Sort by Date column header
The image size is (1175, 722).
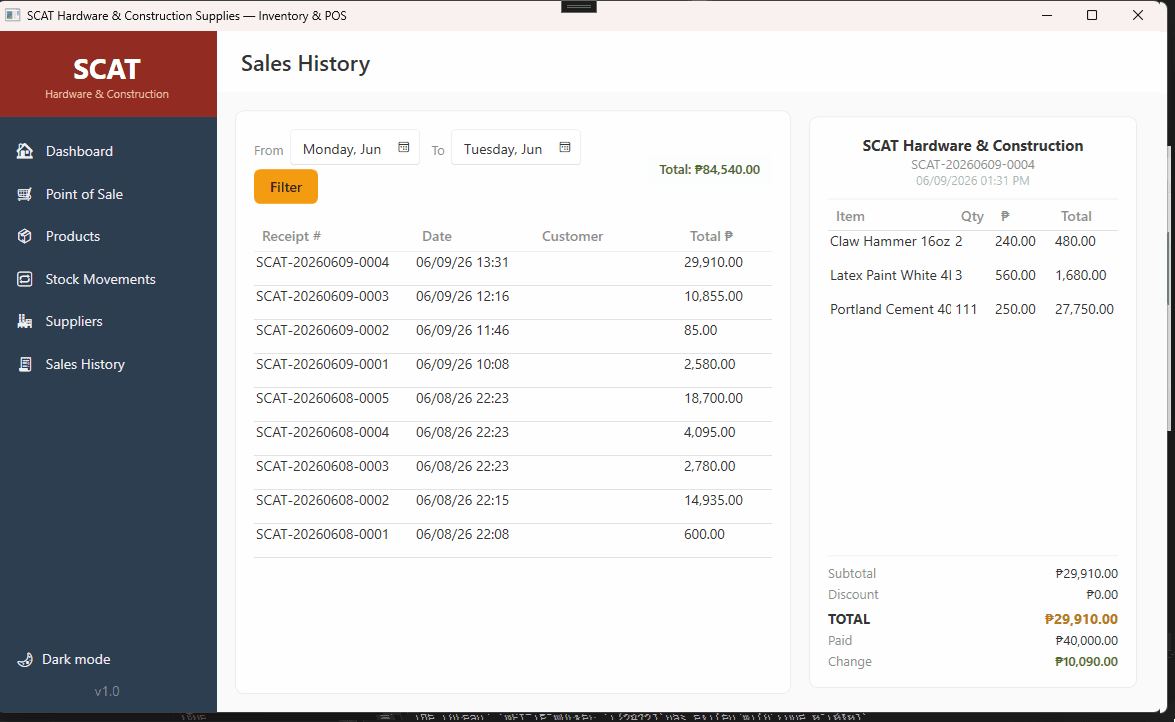[x=437, y=236]
